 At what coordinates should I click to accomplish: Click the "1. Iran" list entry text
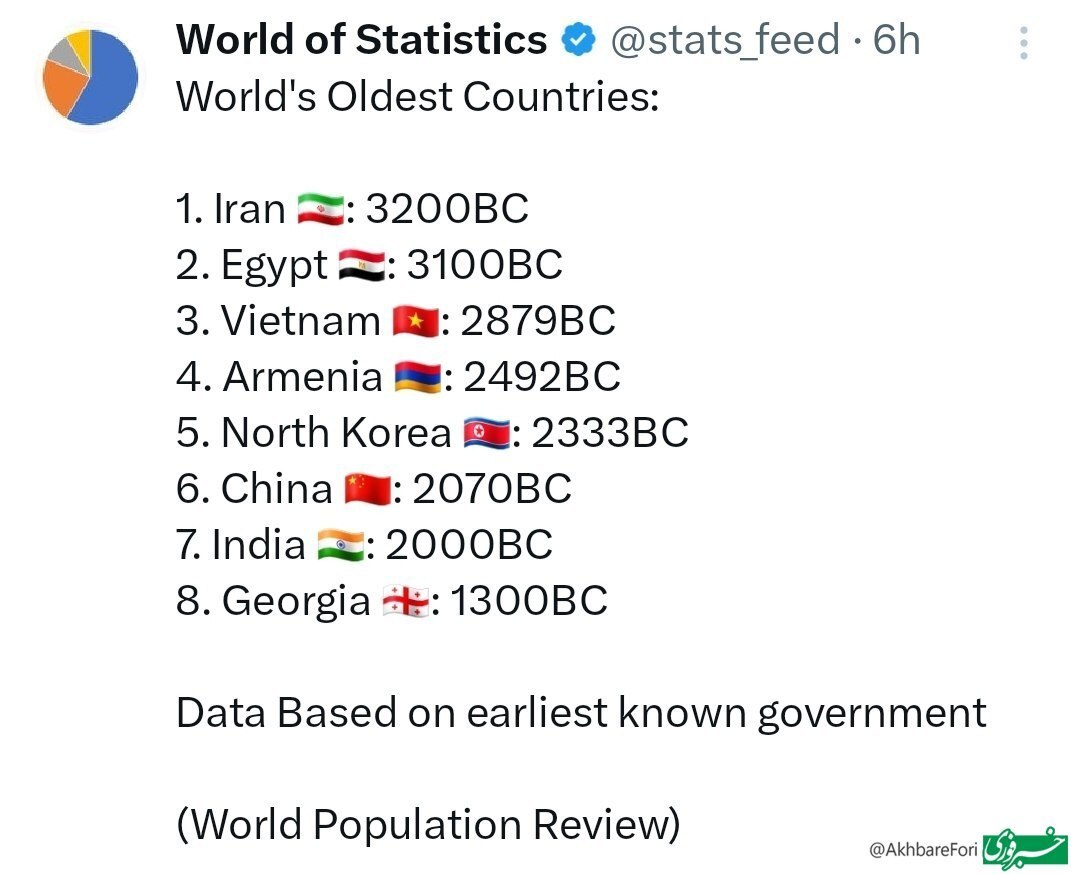231,209
